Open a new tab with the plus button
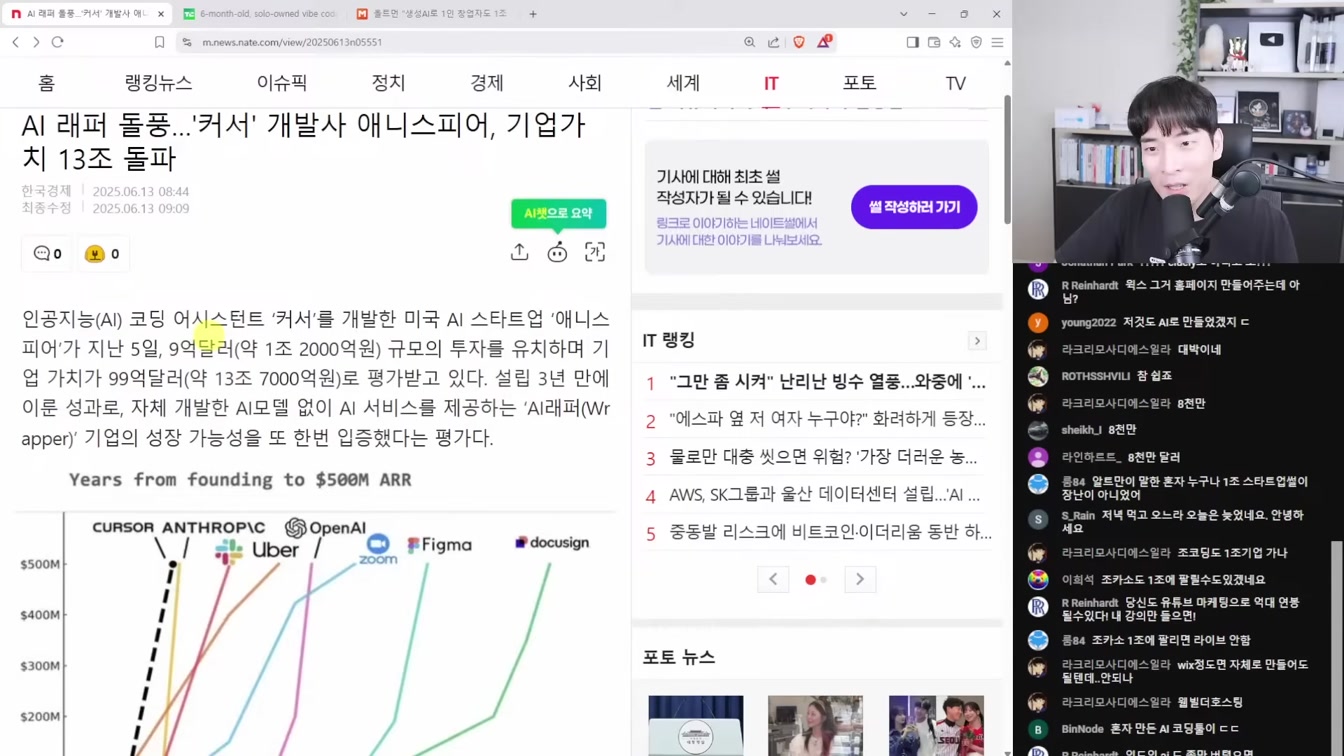The height and width of the screenshot is (756, 1344). click(x=533, y=14)
